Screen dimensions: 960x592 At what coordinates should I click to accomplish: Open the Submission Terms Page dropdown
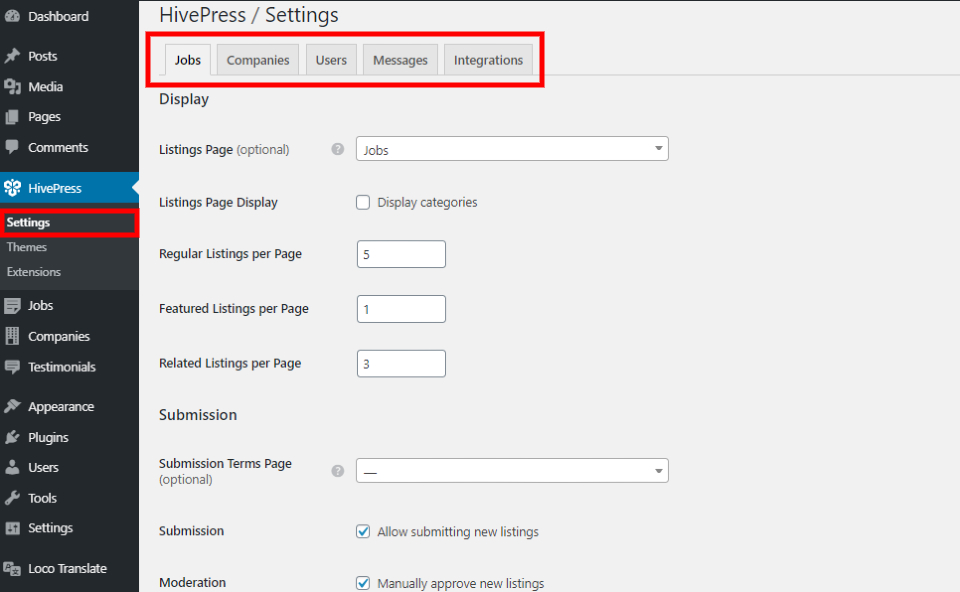click(512, 470)
